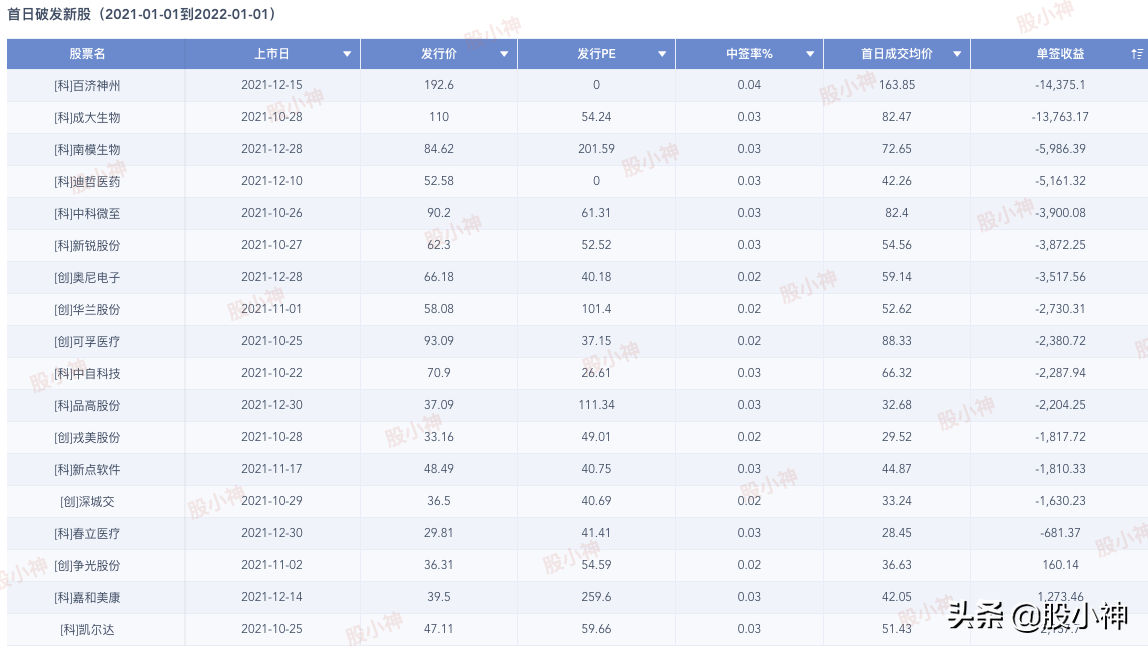Image resolution: width=1148 pixels, height=650 pixels.
Task: Select the [科]成大生物 stock row
Action: [x=87, y=118]
